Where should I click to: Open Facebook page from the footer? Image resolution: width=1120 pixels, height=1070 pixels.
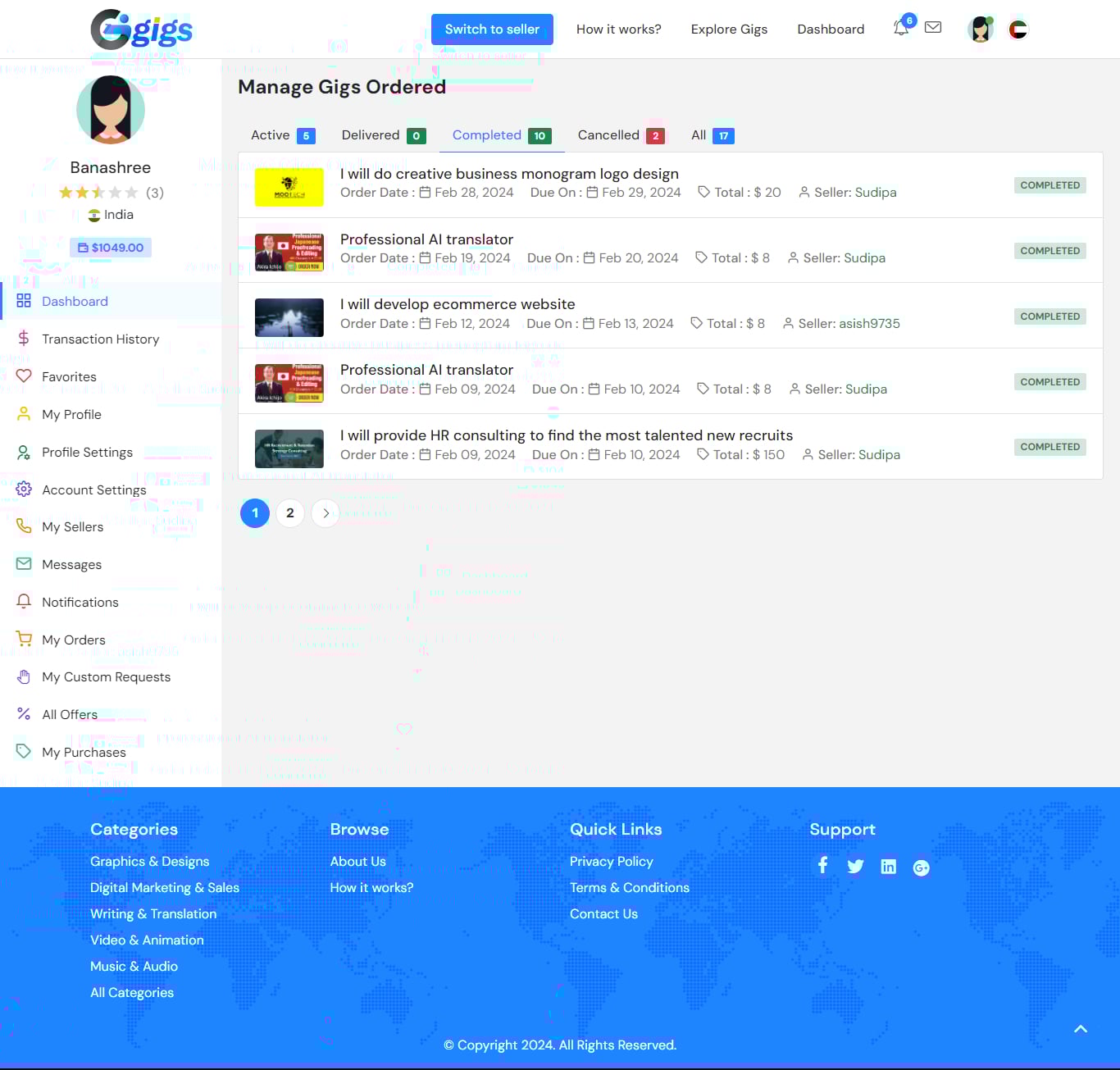[822, 866]
